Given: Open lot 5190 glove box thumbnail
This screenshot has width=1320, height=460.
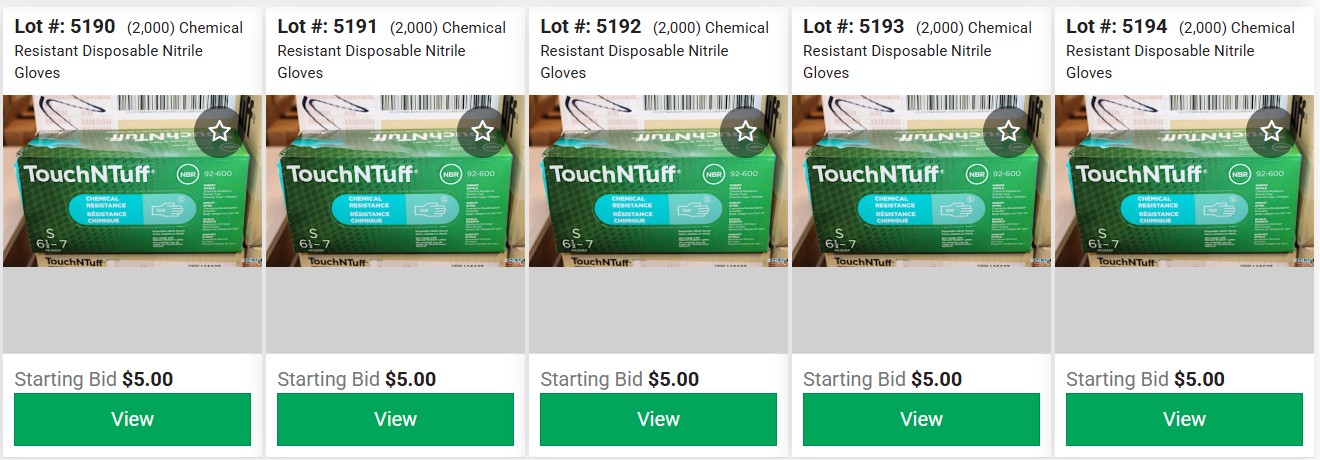Looking at the screenshot, I should pos(132,181).
